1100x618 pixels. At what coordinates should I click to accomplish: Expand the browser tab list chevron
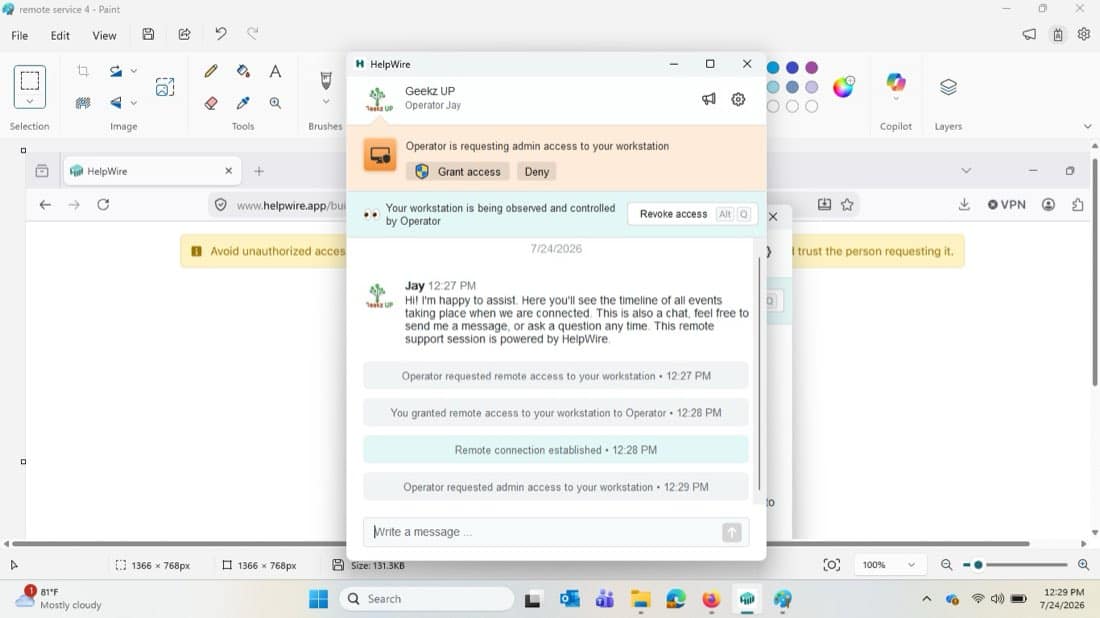point(966,171)
